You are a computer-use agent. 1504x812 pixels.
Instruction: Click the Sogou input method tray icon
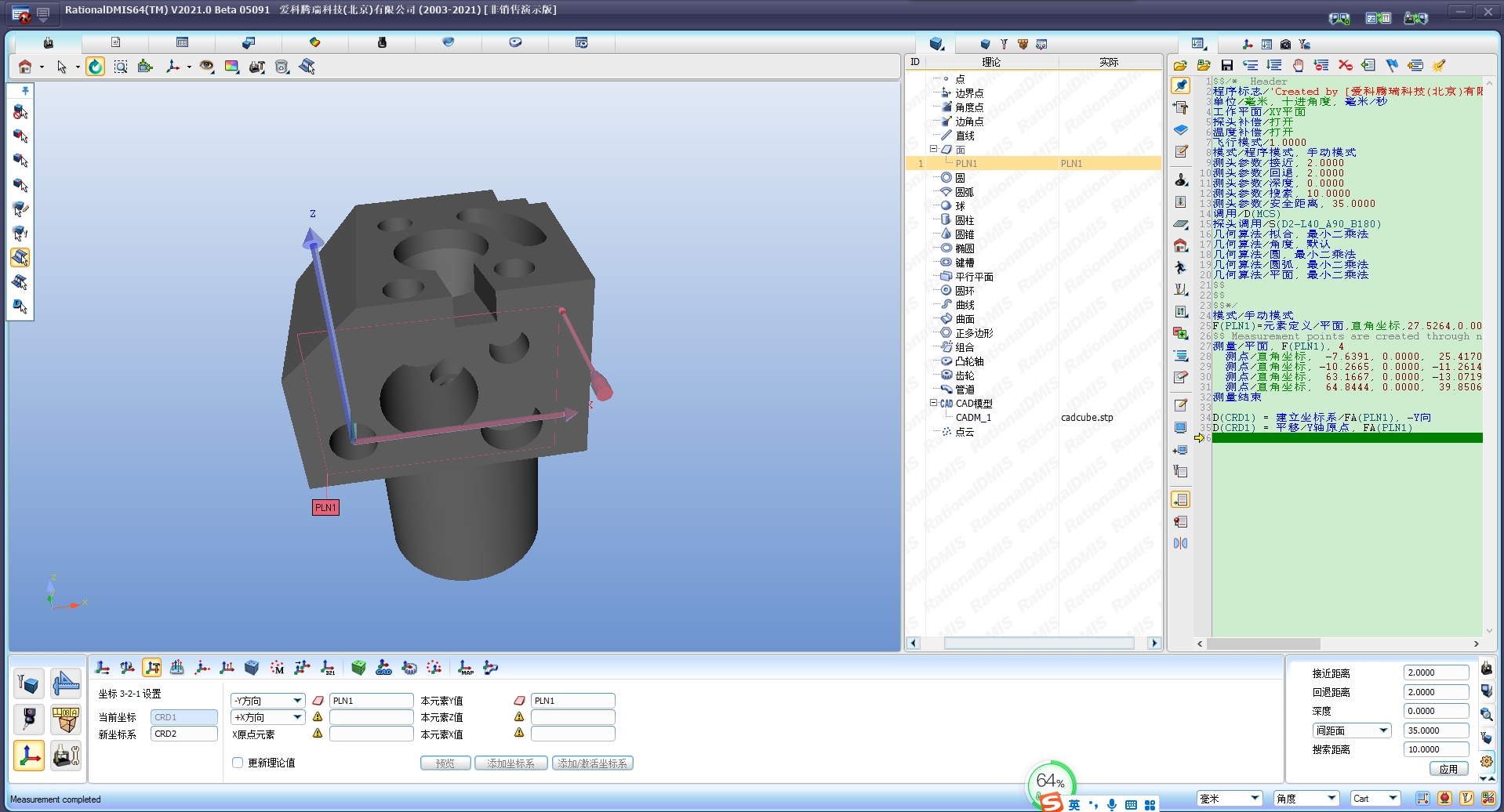[1051, 803]
